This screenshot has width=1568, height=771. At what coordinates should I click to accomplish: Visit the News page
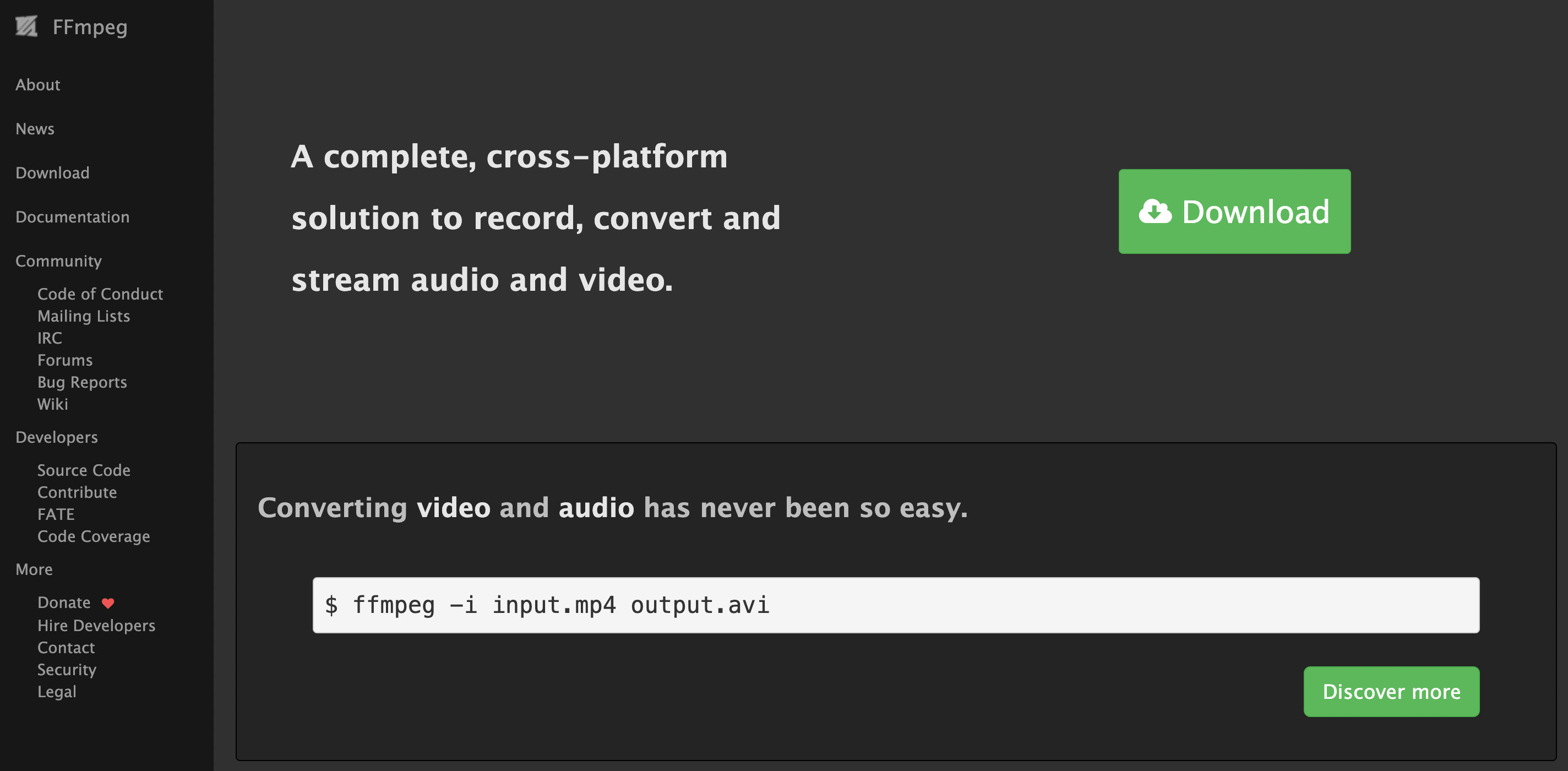point(35,128)
